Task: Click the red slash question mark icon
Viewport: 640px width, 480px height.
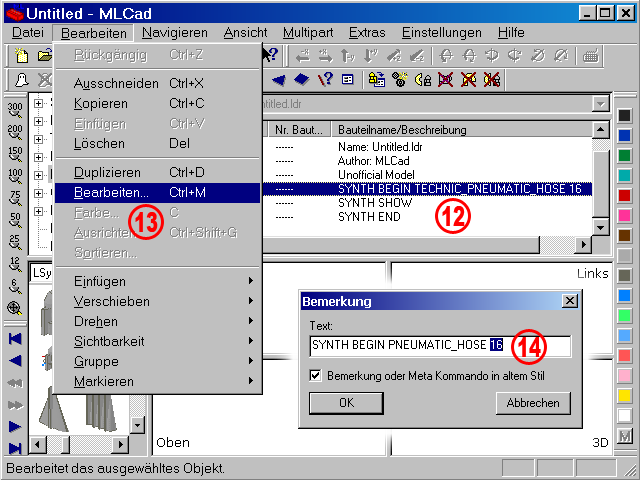Action: 325,80
